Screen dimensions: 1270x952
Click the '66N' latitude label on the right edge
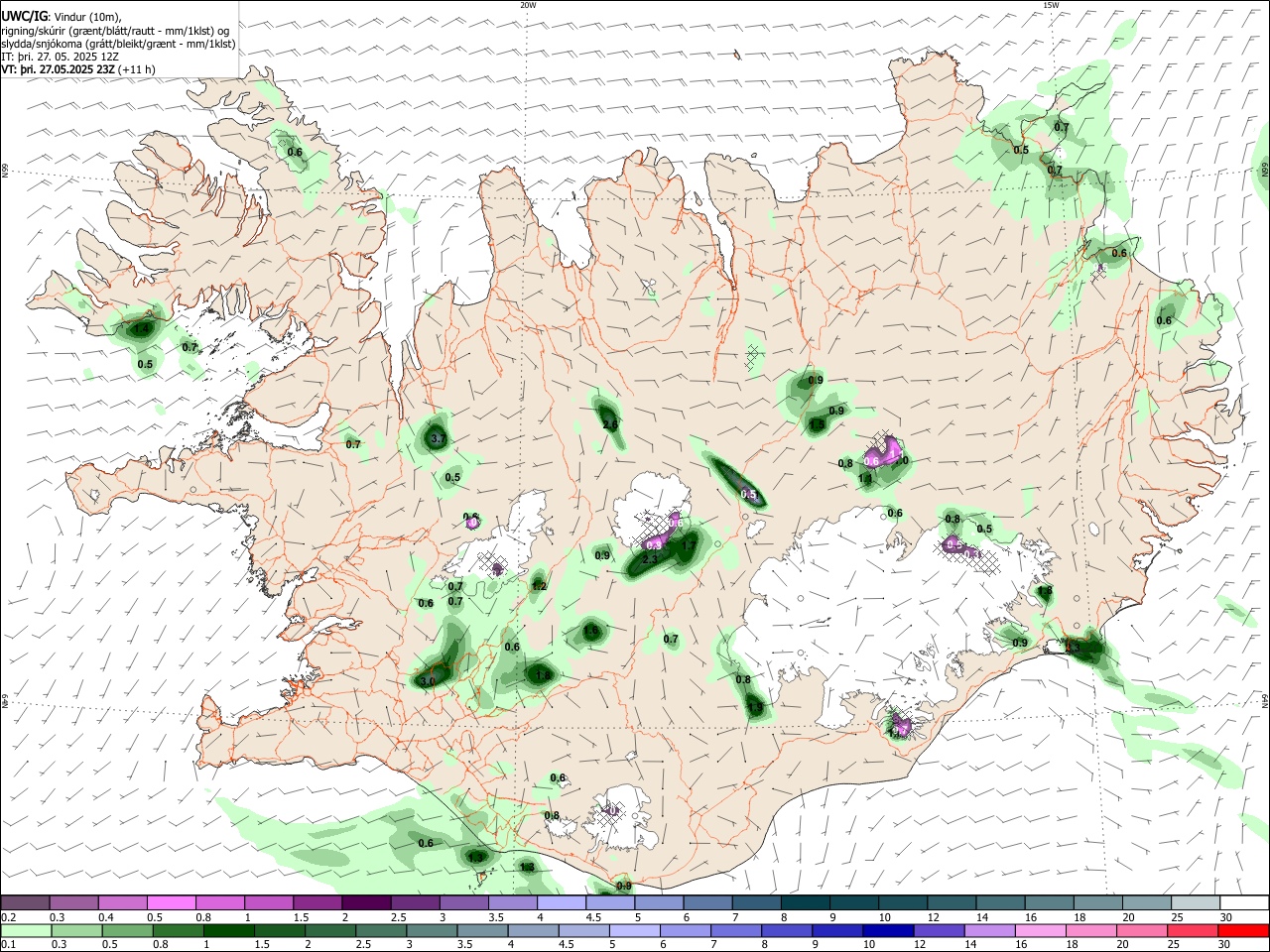tap(1265, 170)
